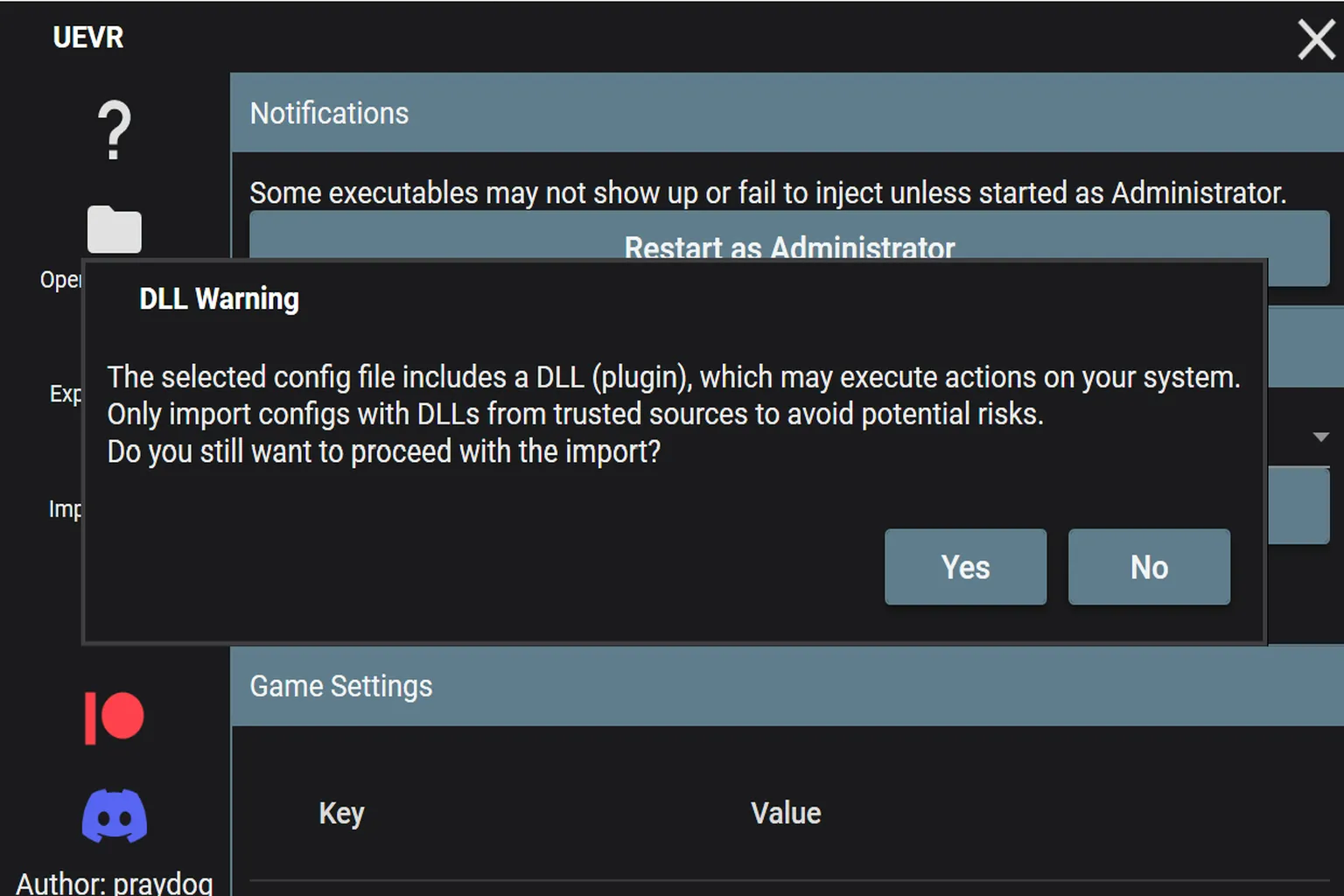The width and height of the screenshot is (1344, 896).
Task: Click the administrator notification message text
Action: [767, 192]
